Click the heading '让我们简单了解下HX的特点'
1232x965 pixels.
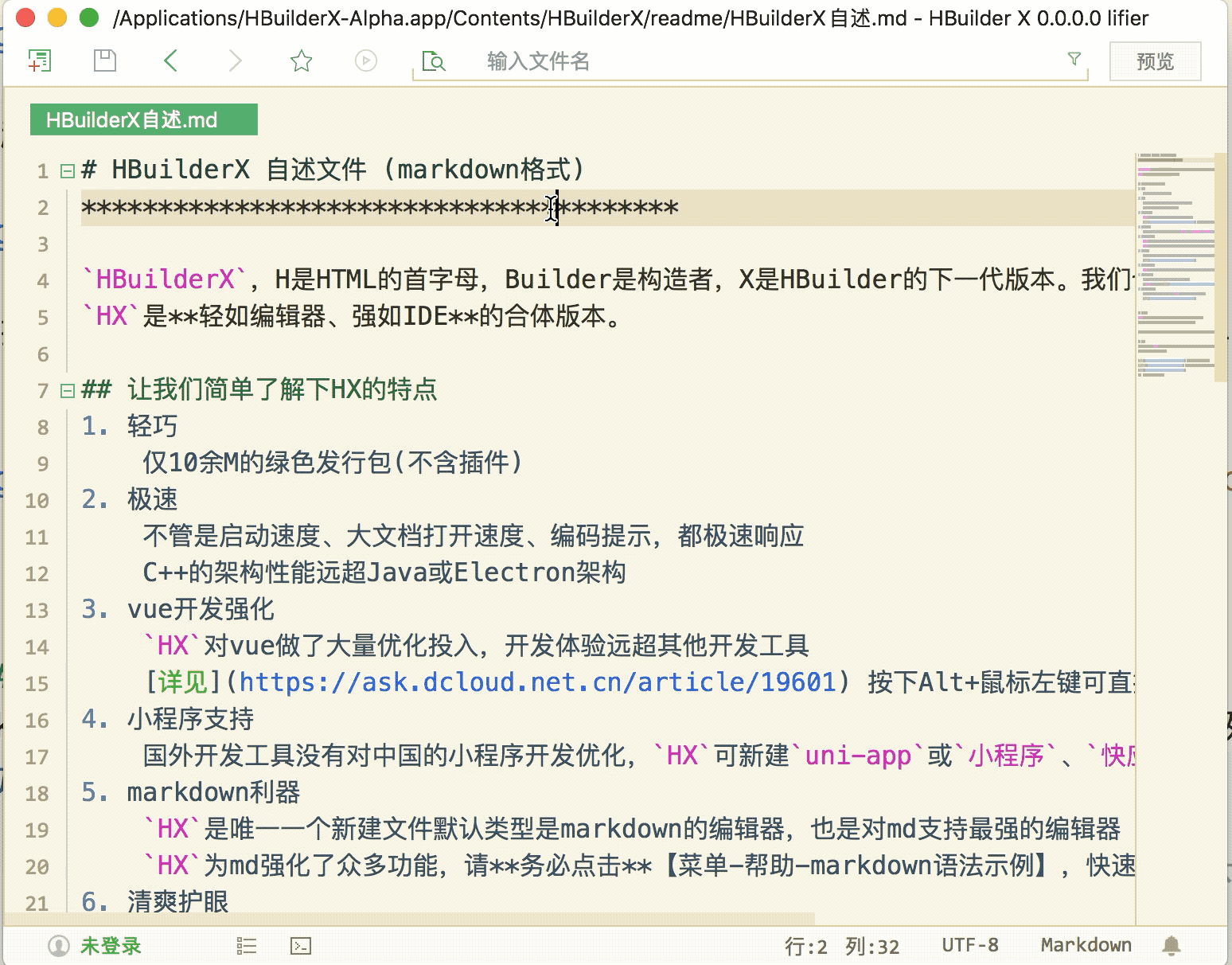click(x=283, y=389)
